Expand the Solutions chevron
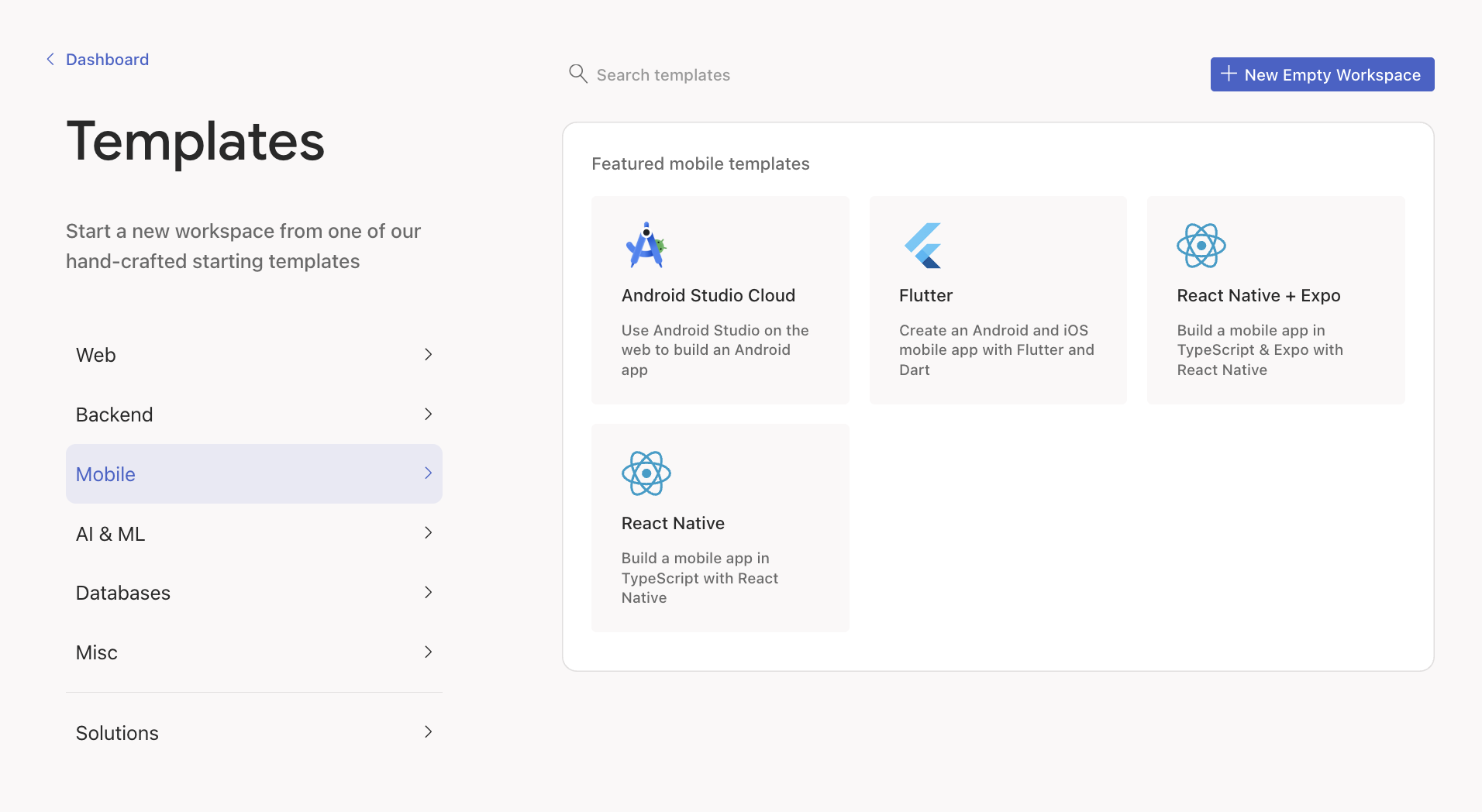This screenshot has height=812, width=1482. 428,731
